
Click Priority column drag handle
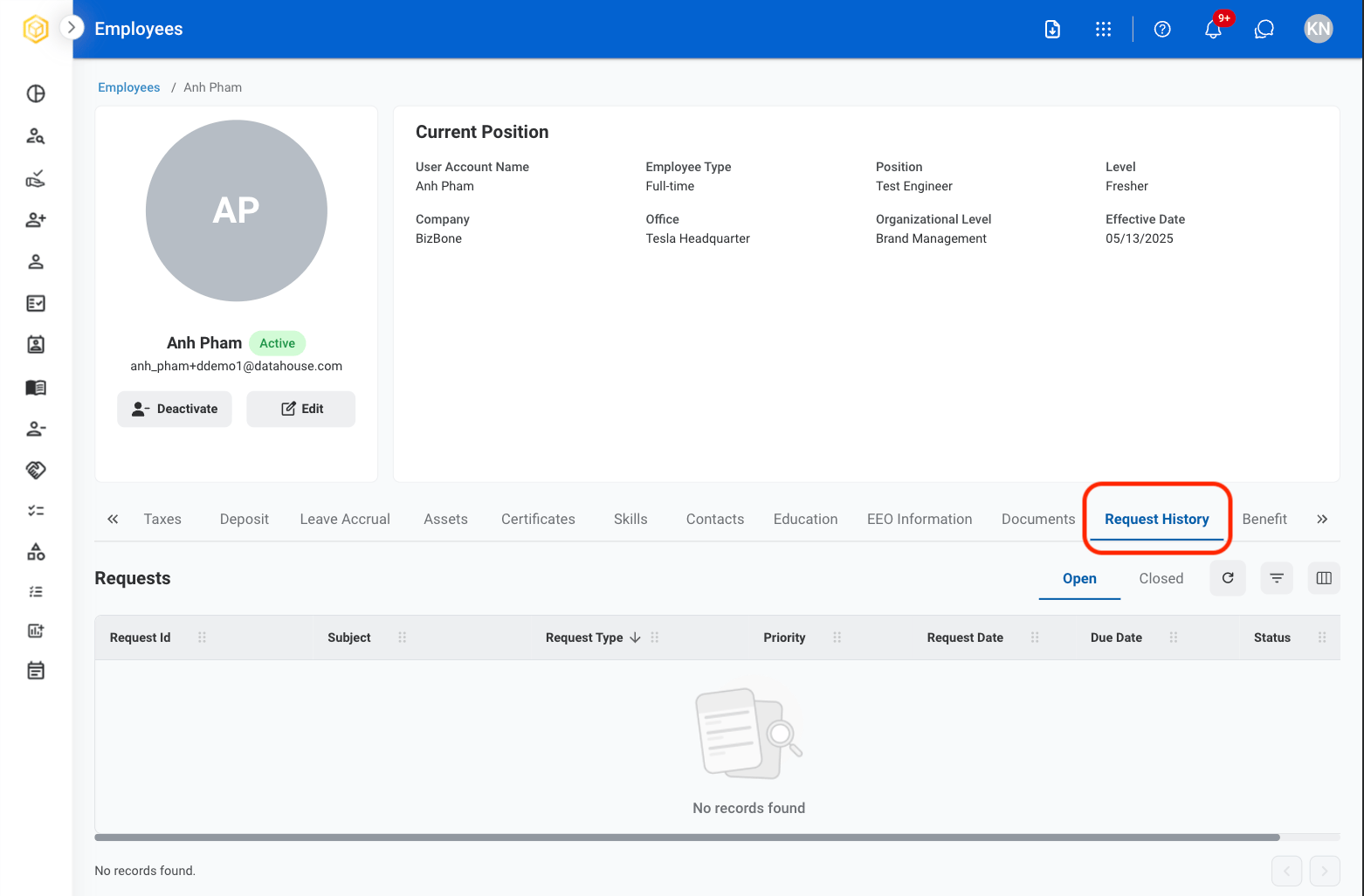tap(837, 638)
